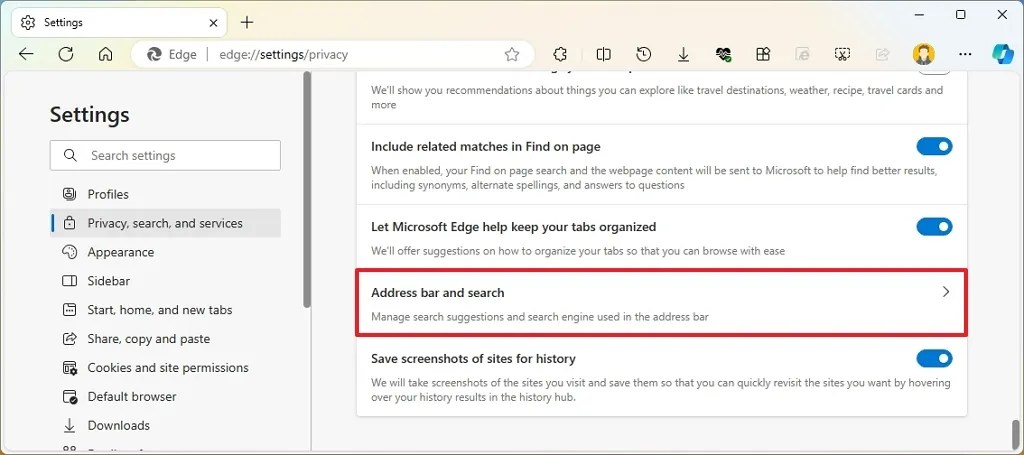Click the Save screenshots of sites description text
The image size is (1024, 455).
(x=660, y=390)
